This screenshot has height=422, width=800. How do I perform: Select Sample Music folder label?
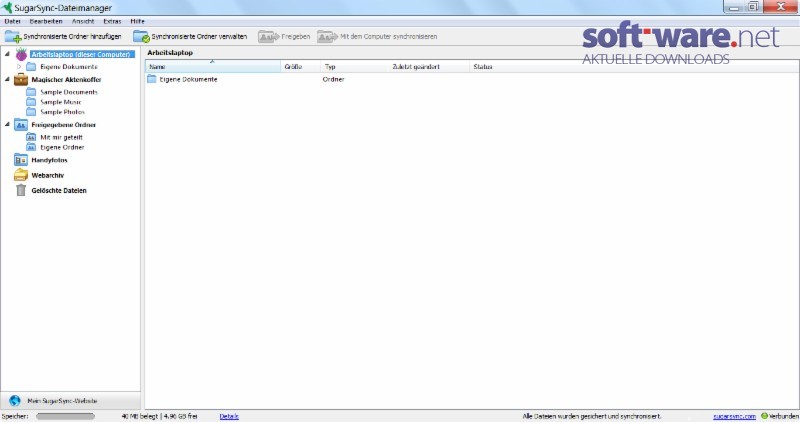click(61, 102)
